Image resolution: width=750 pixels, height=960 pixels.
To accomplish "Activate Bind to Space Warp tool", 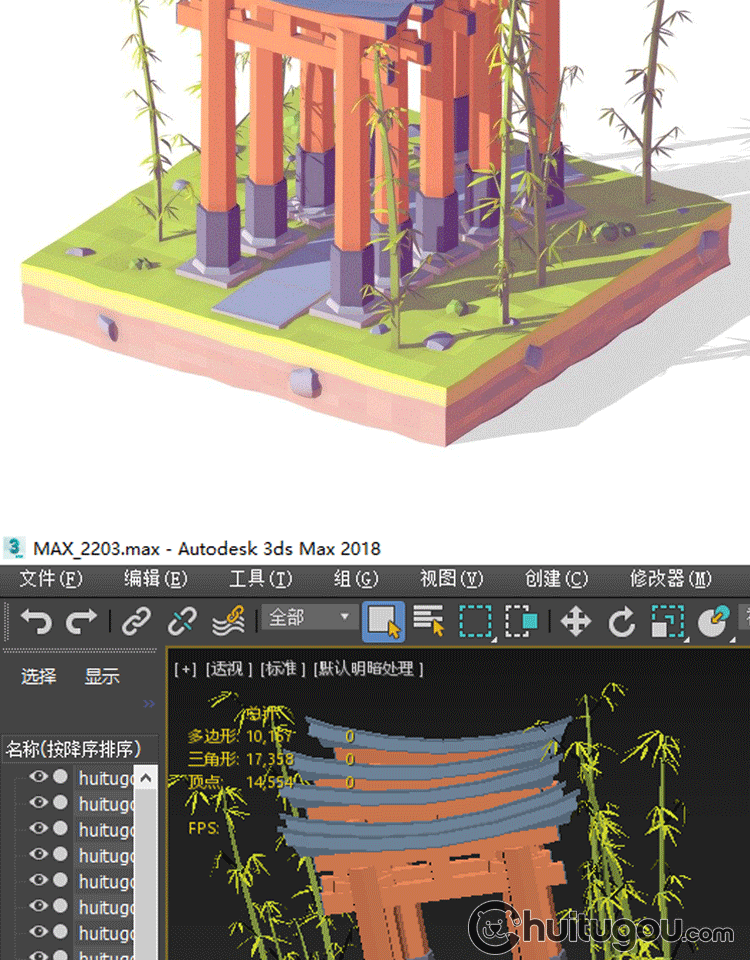I will [229, 622].
